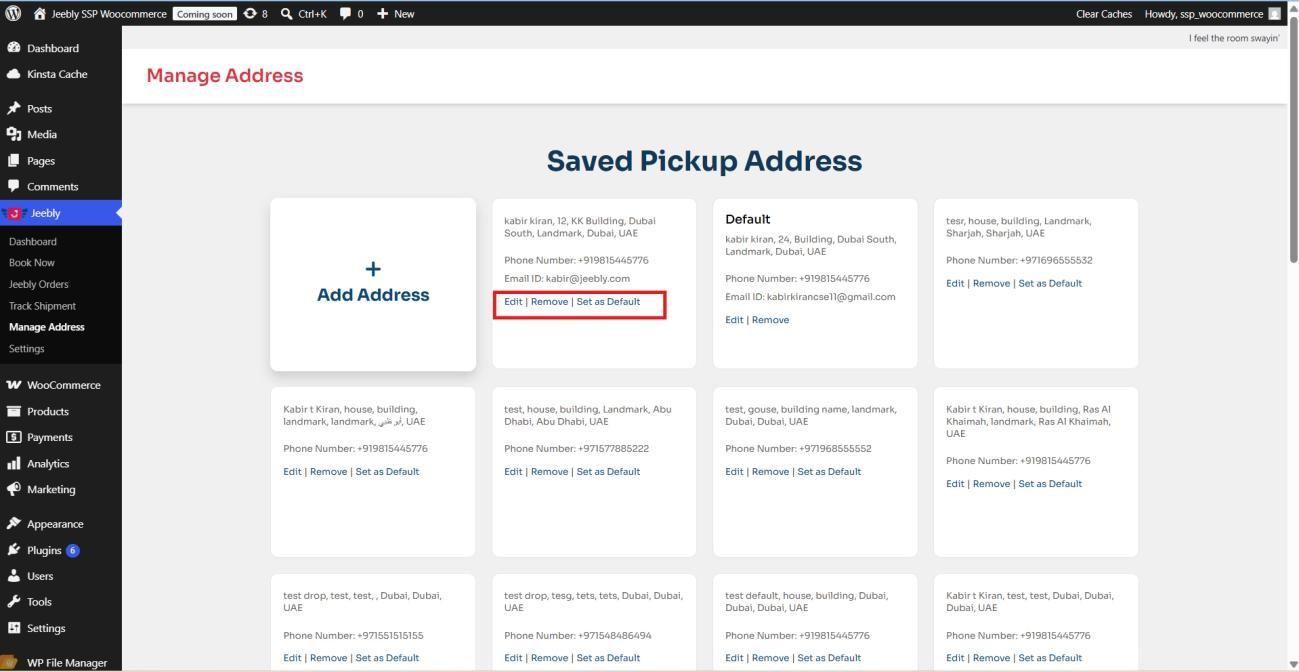The image size is (1299, 672).
Task: Click the WP File Manager folder icon
Action: click(x=11, y=662)
